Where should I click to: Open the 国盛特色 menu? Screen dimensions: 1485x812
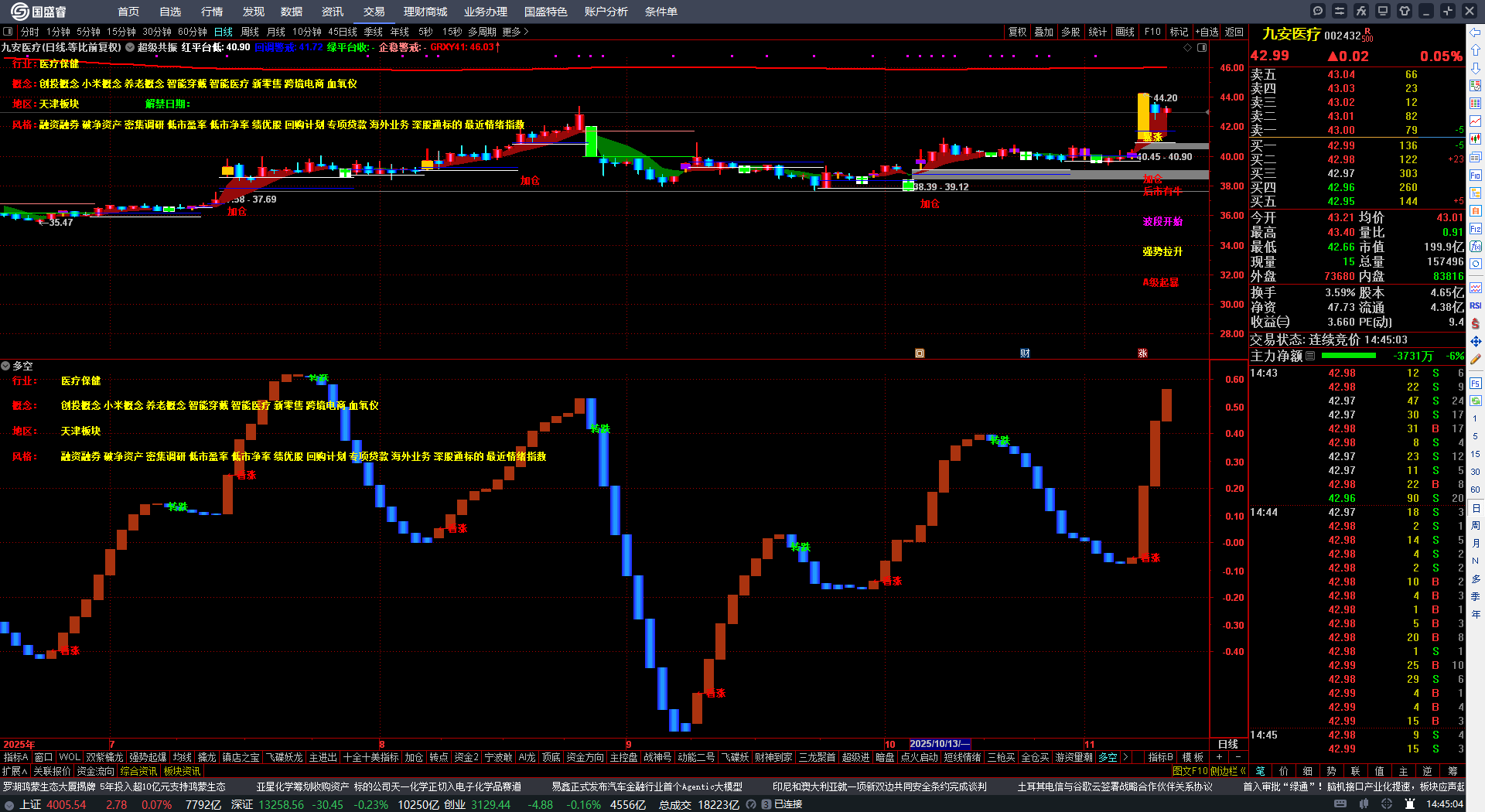[545, 12]
